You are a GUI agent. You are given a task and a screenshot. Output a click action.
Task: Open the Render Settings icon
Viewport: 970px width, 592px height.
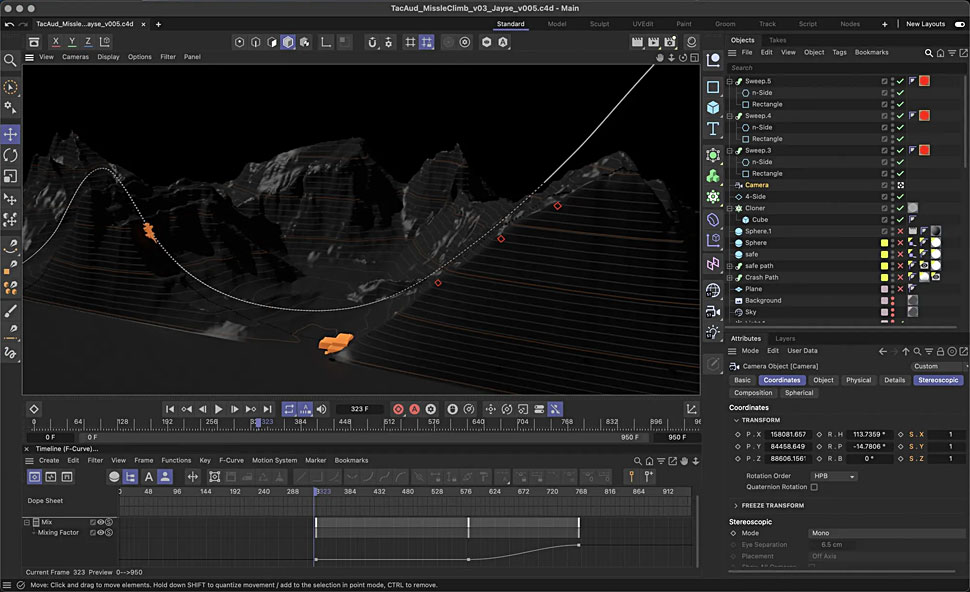click(670, 41)
